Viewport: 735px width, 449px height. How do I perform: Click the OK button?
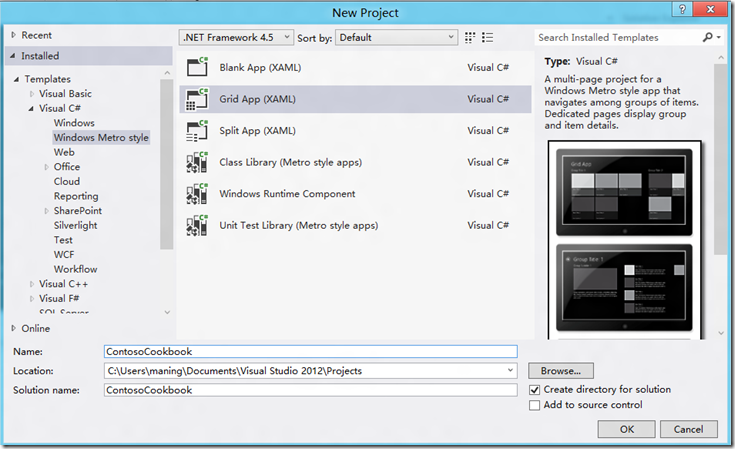pos(627,429)
